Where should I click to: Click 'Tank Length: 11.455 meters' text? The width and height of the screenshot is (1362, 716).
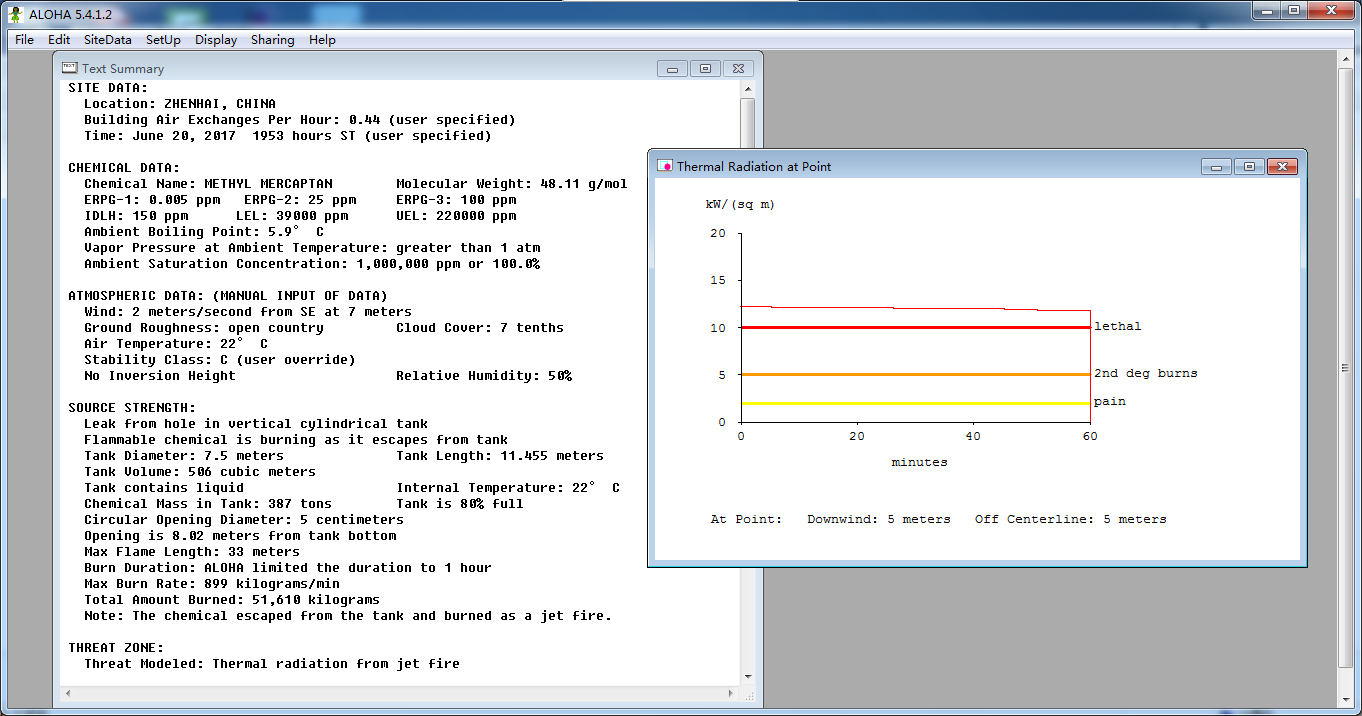coord(500,456)
